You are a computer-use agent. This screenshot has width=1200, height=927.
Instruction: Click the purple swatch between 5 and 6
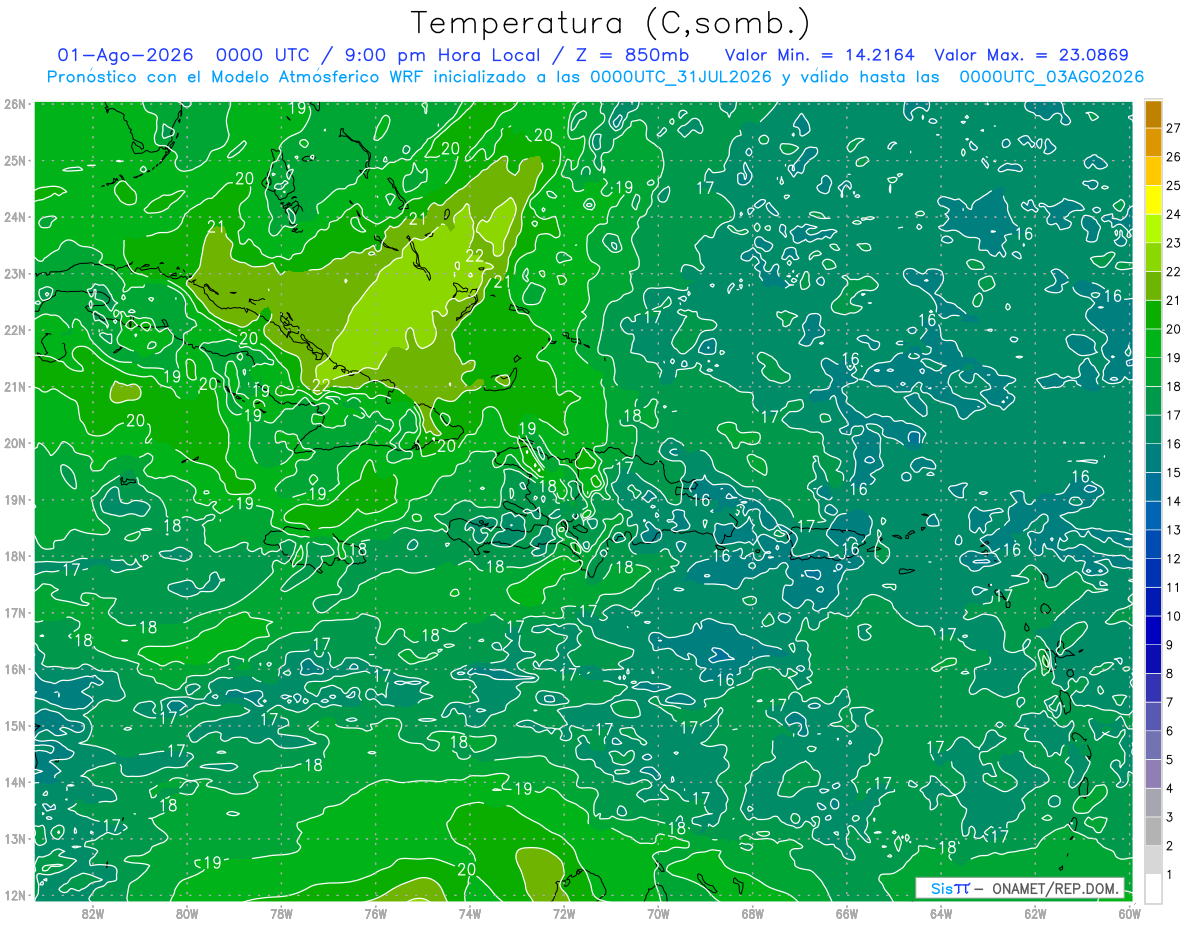click(1154, 745)
